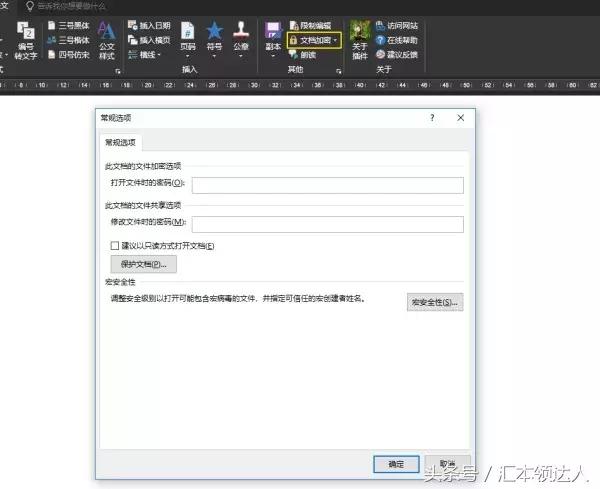Click 保护文档(P)... button

144,264
